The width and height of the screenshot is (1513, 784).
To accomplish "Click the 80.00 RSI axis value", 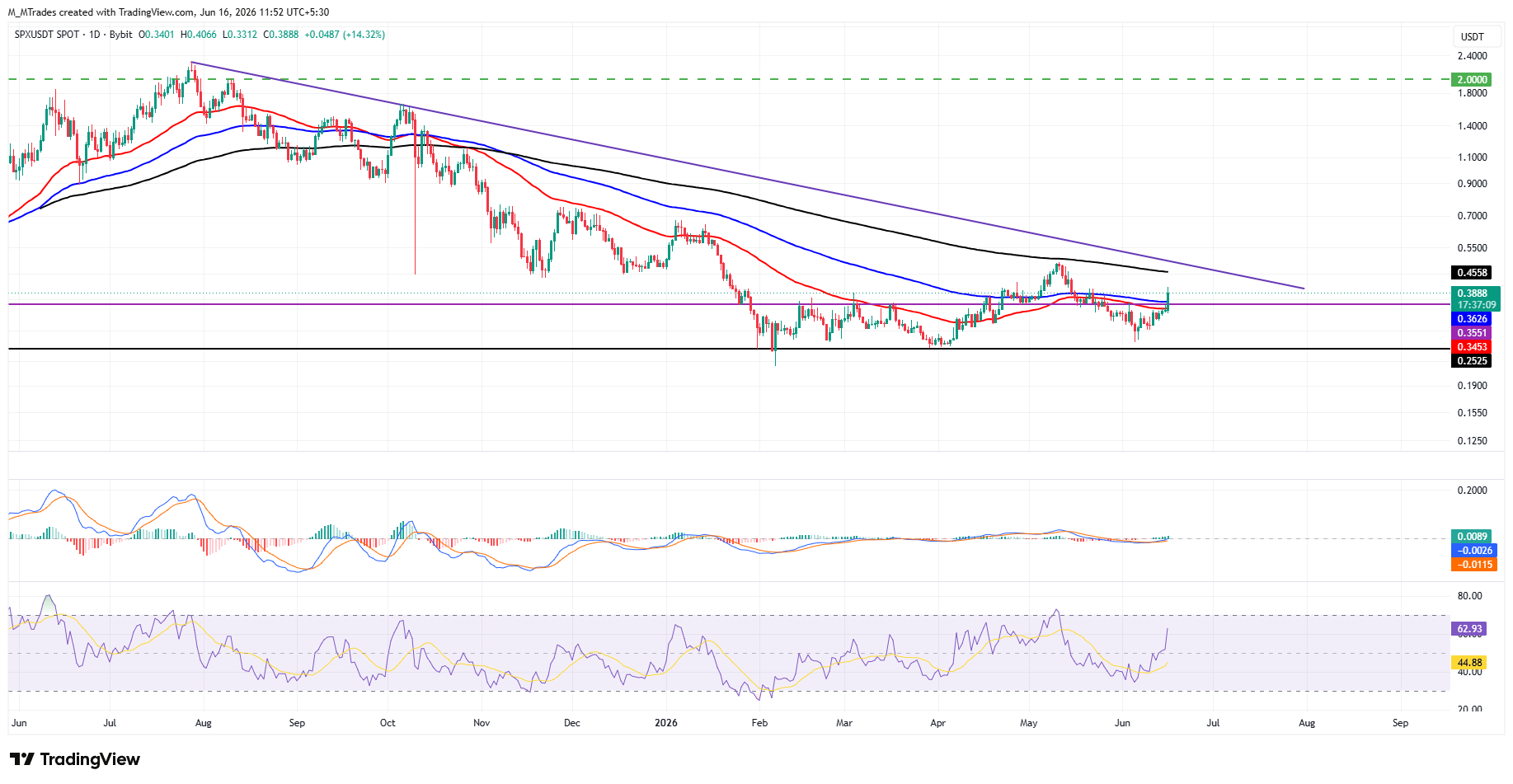I will 1470,596.
